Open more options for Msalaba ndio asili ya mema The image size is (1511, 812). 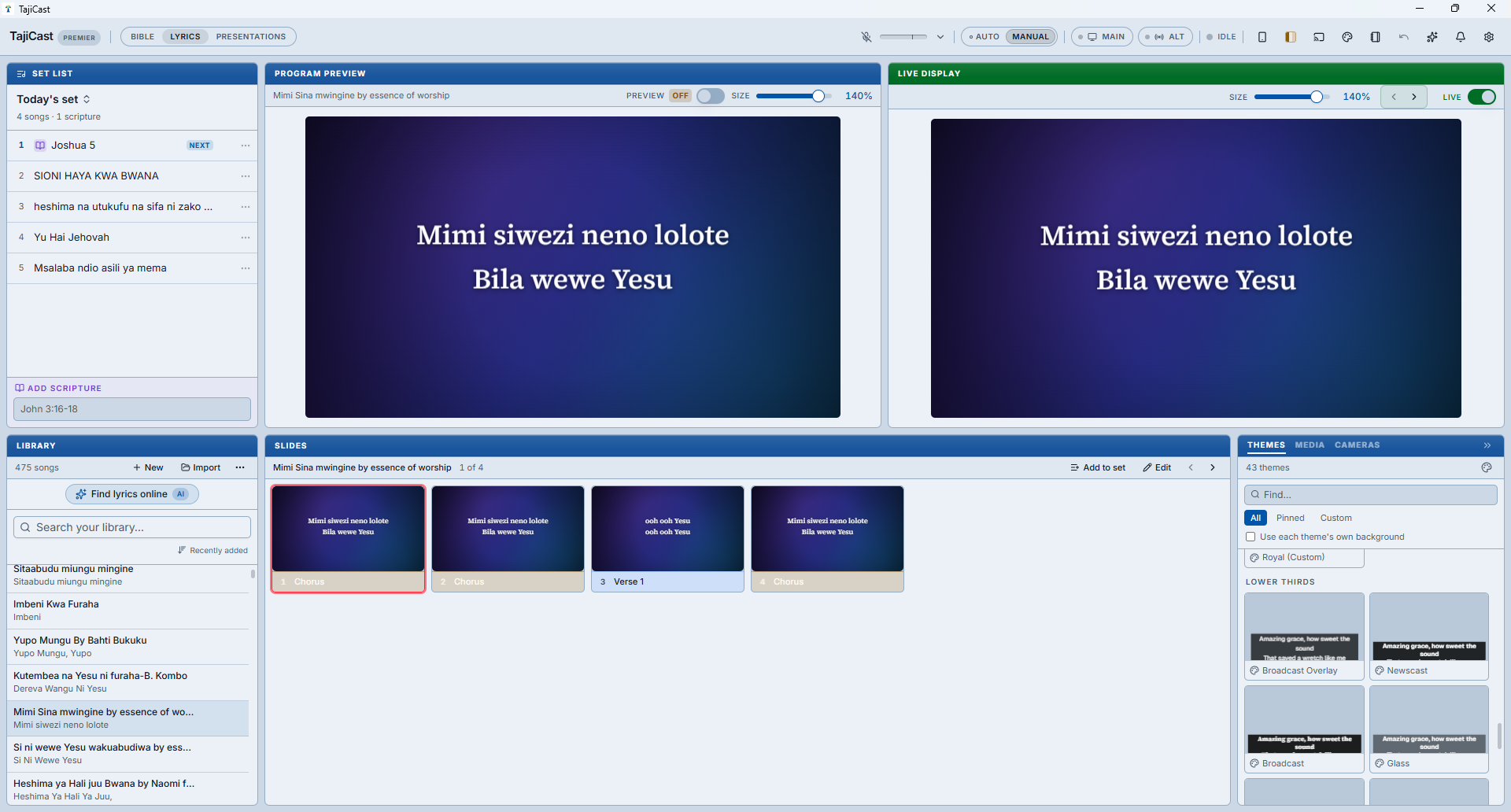(246, 268)
